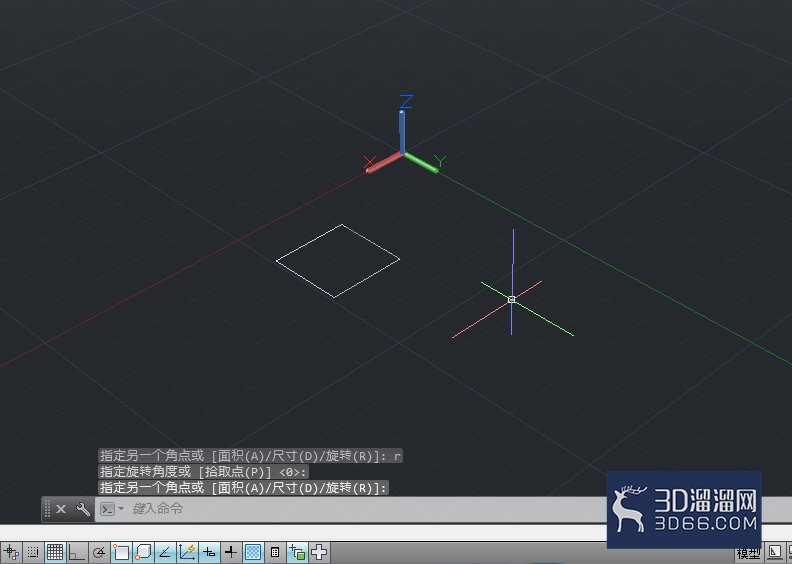This screenshot has width=792, height=564.
Task: Click command history line ending with r
Action: [251, 456]
